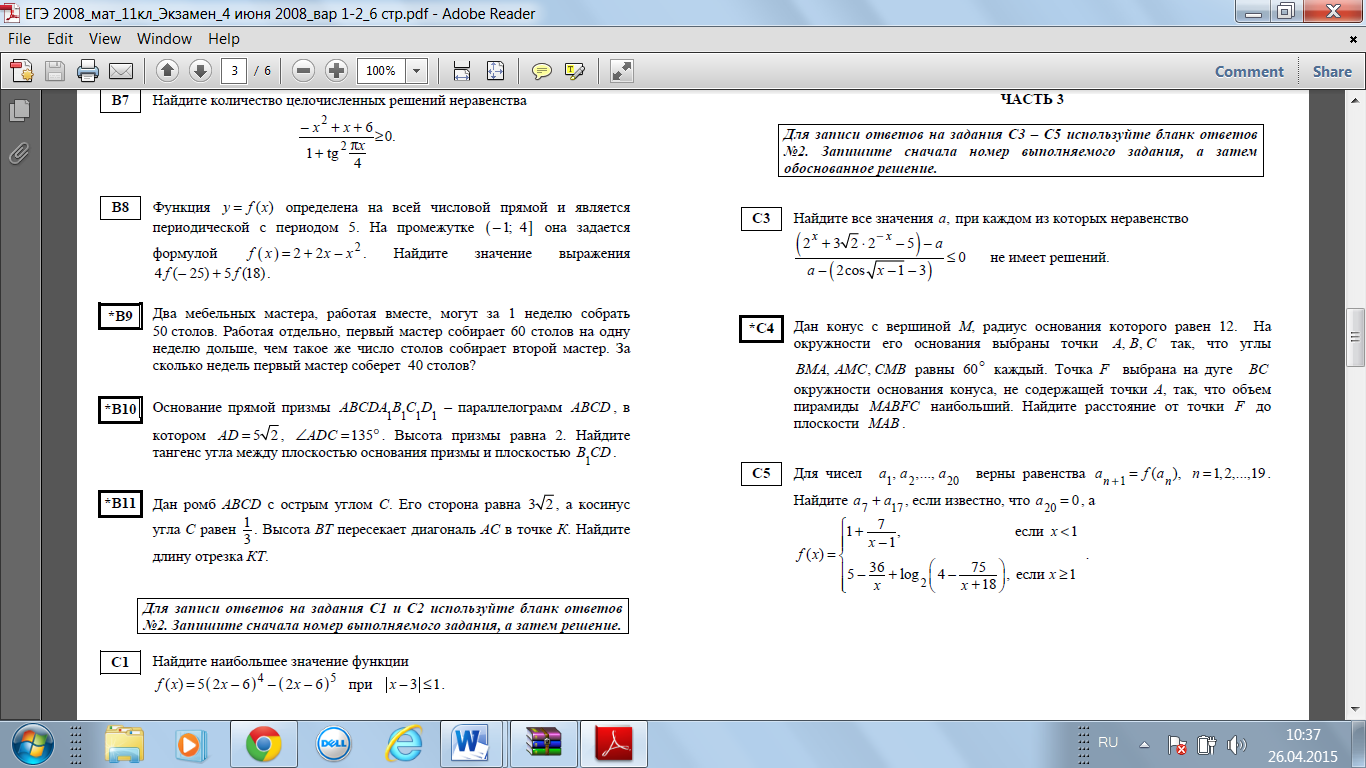1366x768 pixels.
Task: Click the power battery tray icon
Action: (1205, 744)
